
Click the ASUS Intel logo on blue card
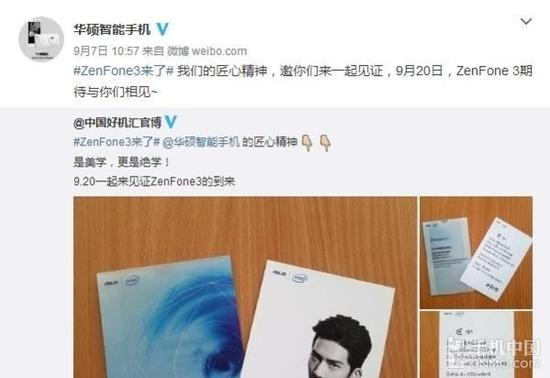coord(122,282)
